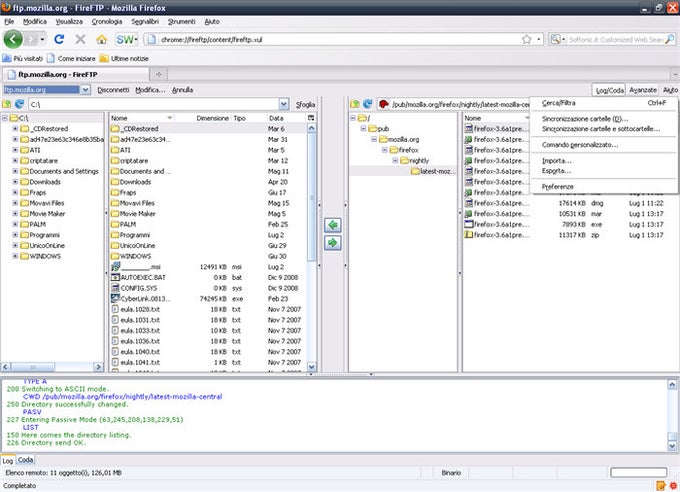Select CONFIG.SYS file icon
The width and height of the screenshot is (680, 492).
click(115, 288)
